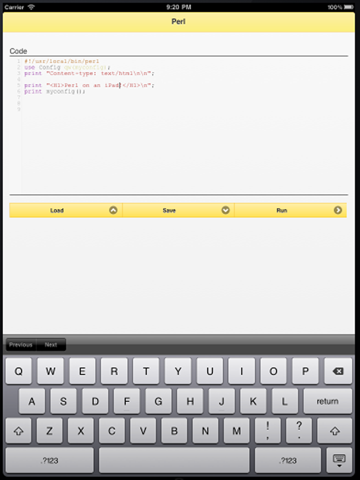Tap the right .?123 key

coord(288,460)
